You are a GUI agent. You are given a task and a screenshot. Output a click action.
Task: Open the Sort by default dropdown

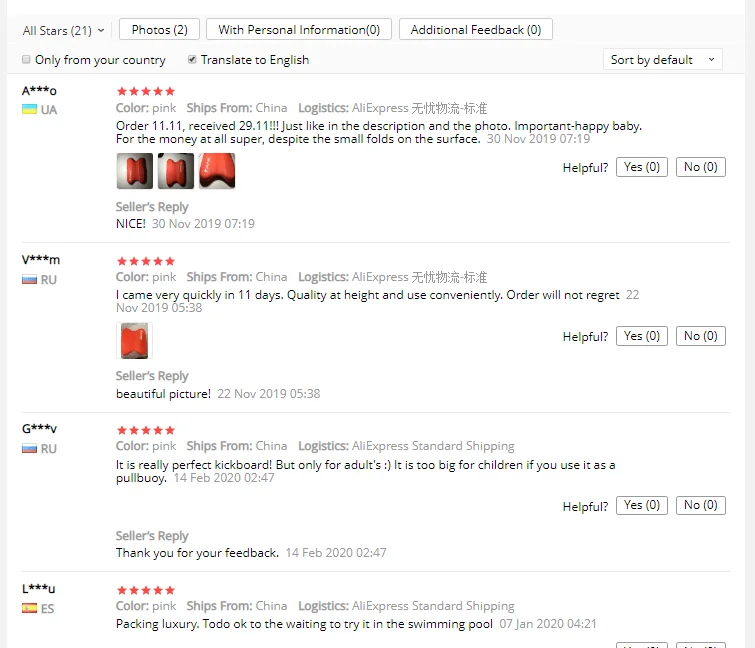tap(663, 59)
